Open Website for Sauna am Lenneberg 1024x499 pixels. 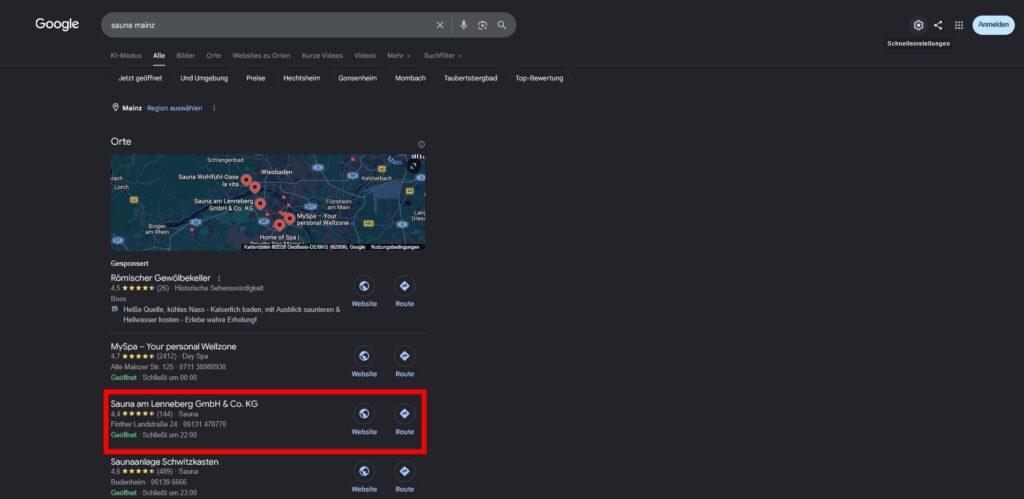pyautogui.click(x=364, y=420)
